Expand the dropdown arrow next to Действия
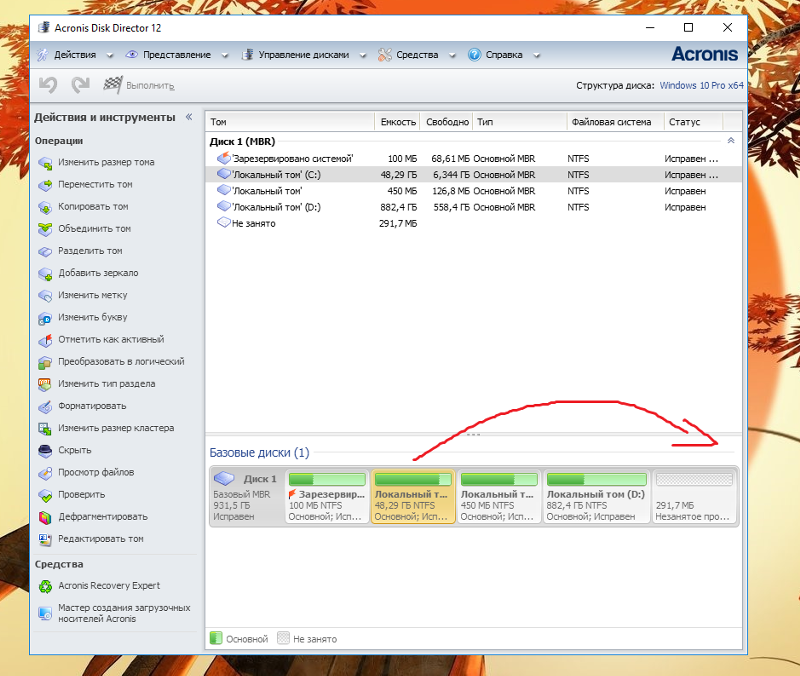 [110, 56]
